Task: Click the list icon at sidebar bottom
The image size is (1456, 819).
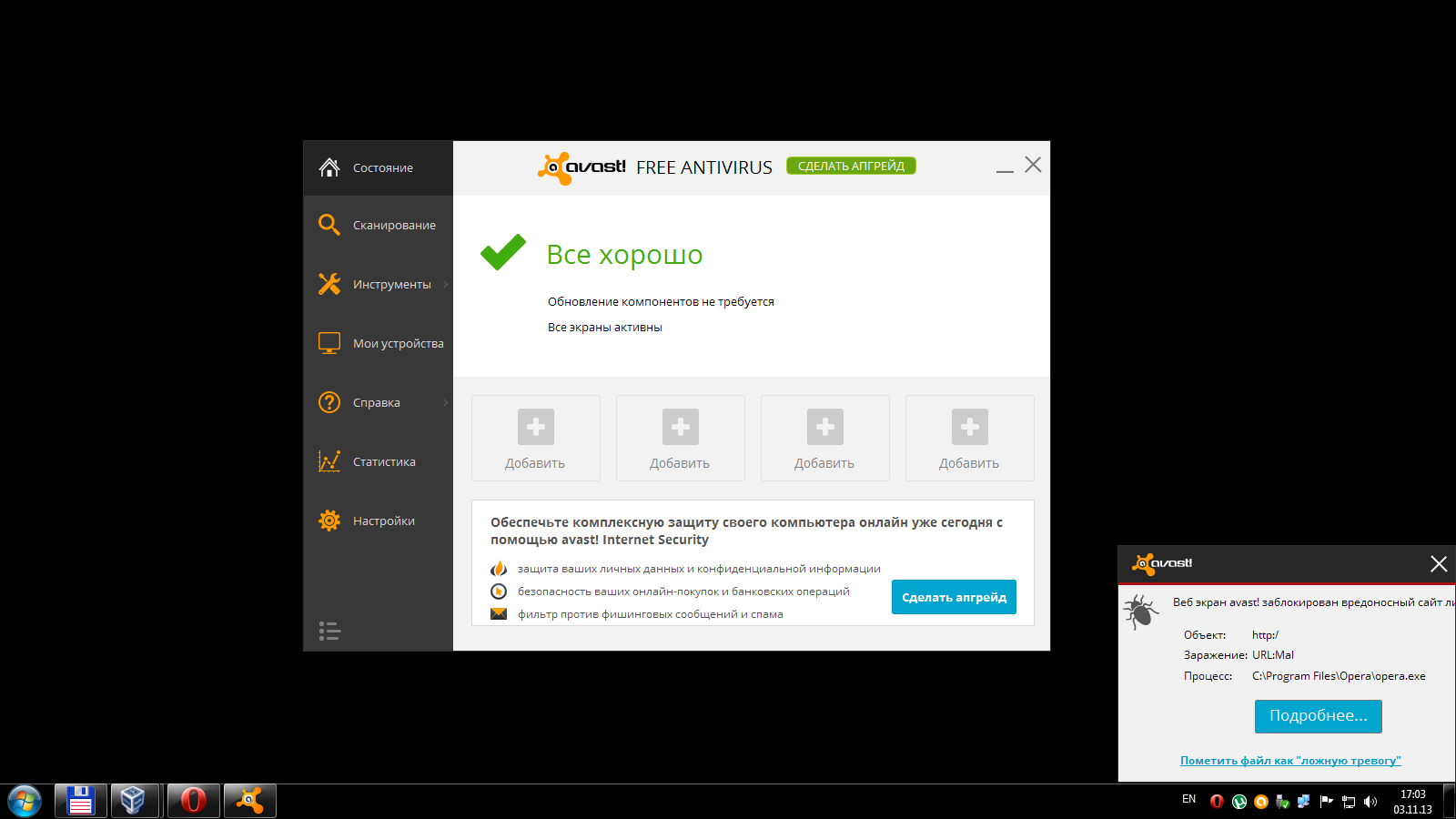Action: 329,631
